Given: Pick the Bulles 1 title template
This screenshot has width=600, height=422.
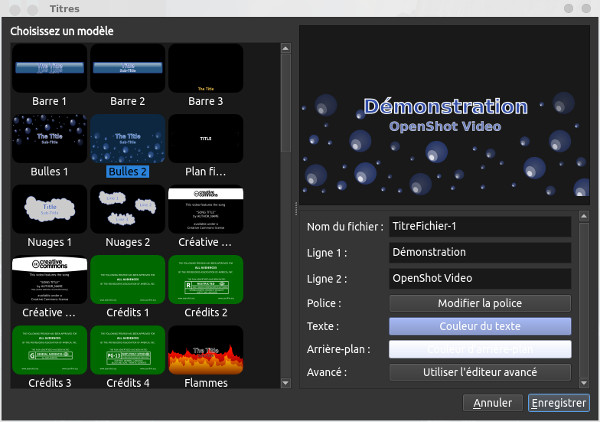Looking at the screenshot, I should [47, 138].
